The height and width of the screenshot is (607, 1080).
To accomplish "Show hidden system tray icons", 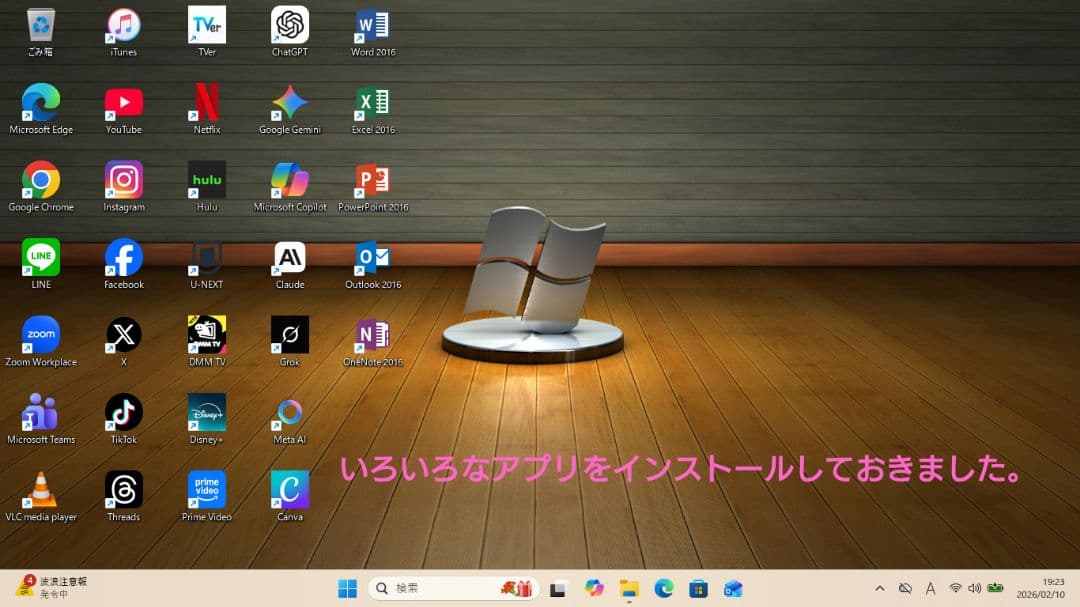I will [x=880, y=588].
